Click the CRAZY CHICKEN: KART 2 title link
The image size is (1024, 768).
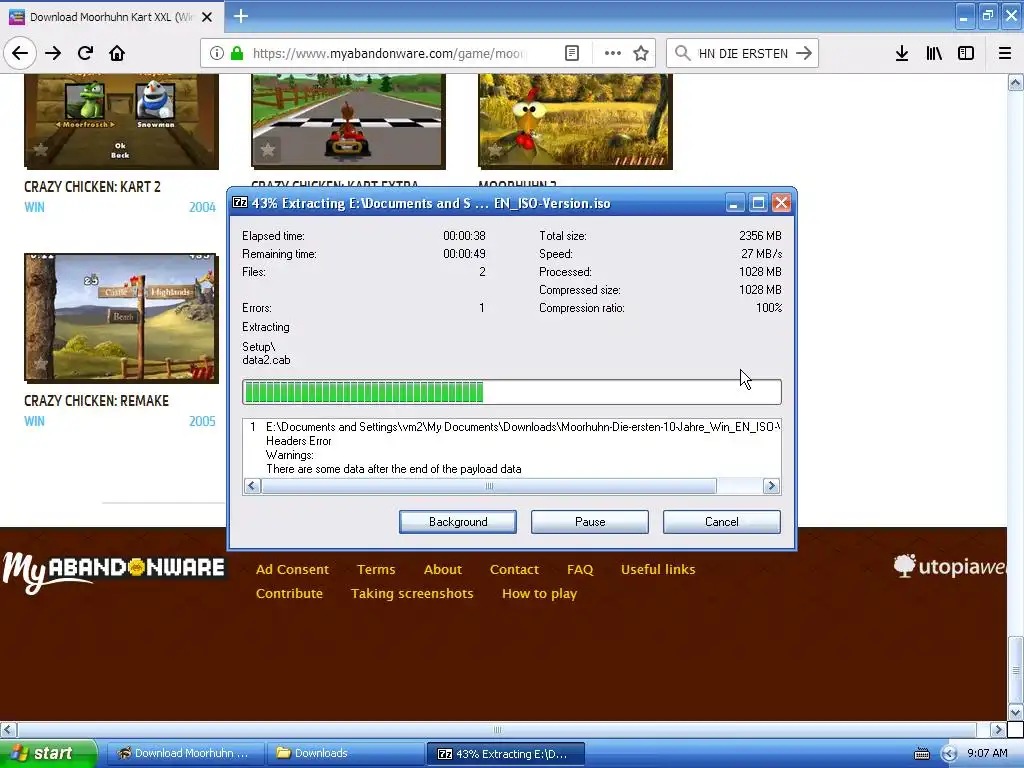tap(92, 187)
